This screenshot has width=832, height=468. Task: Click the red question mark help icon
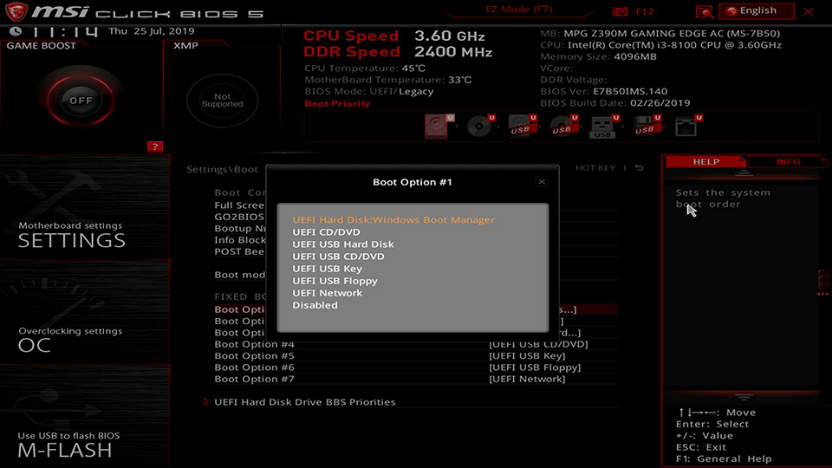tap(154, 147)
